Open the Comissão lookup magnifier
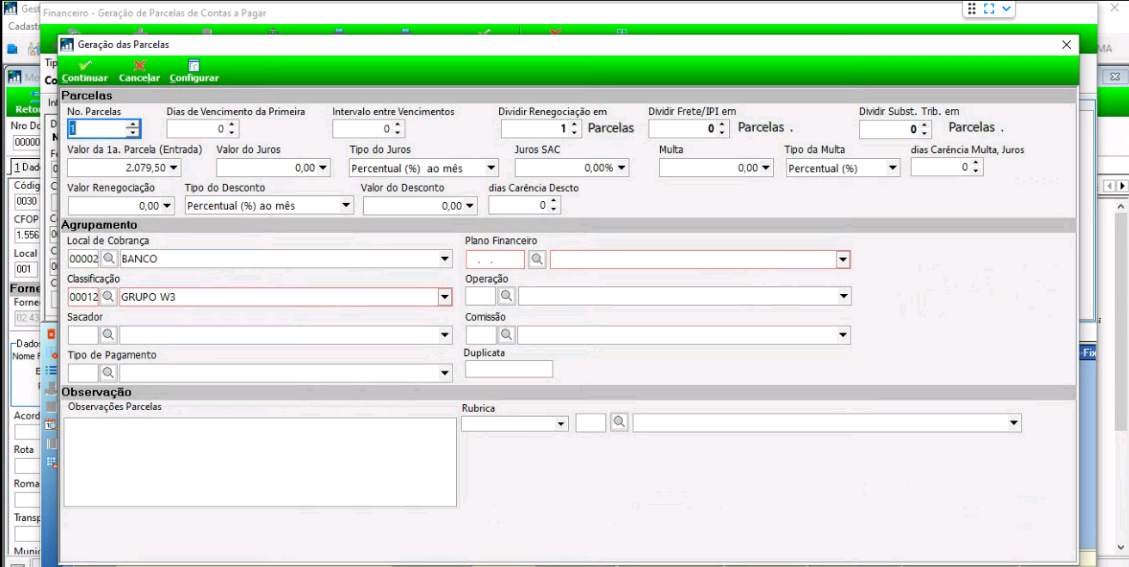The height and width of the screenshot is (567, 1129). (x=507, y=335)
